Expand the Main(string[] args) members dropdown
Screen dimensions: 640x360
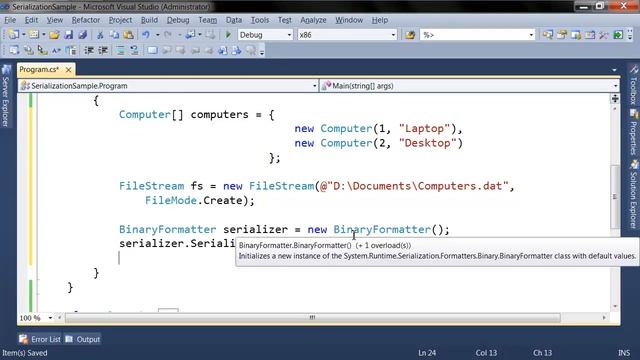pos(616,86)
